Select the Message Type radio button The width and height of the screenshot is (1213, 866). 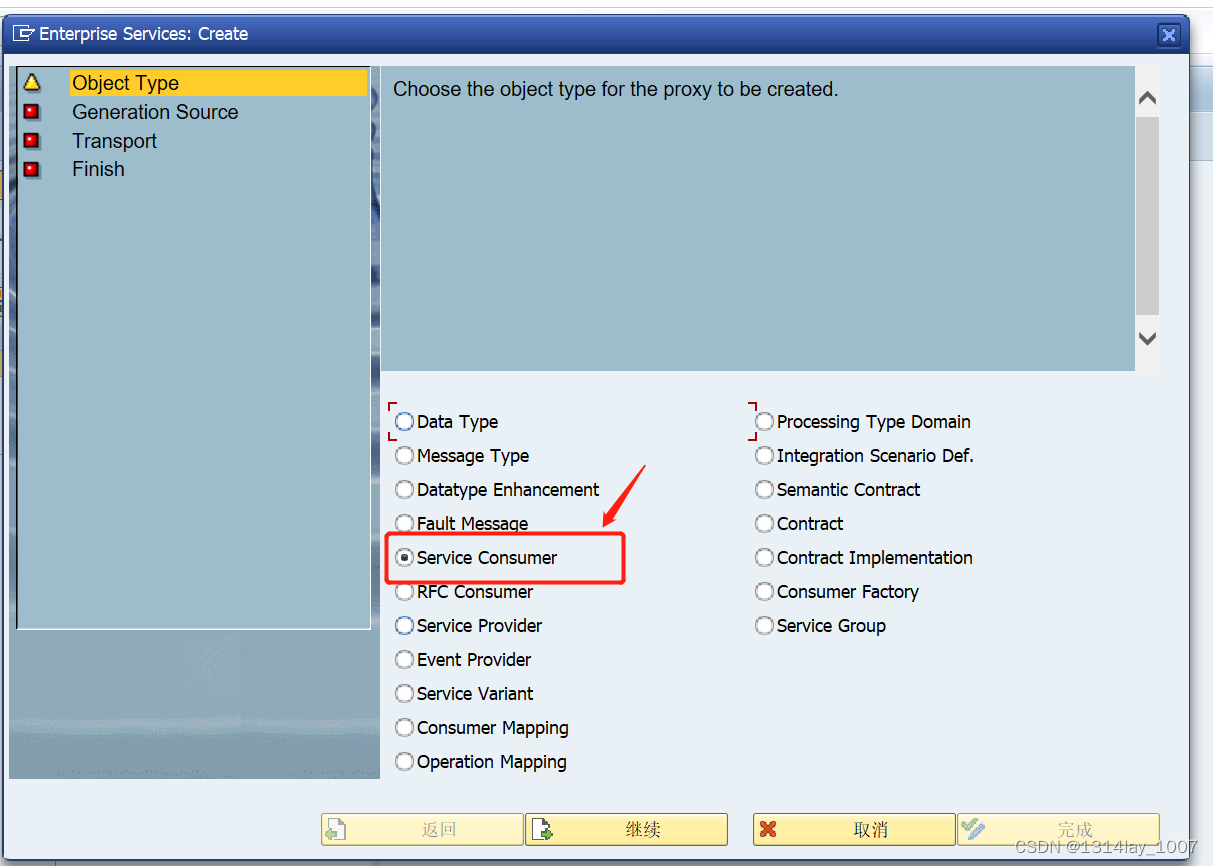pyautogui.click(x=404, y=456)
